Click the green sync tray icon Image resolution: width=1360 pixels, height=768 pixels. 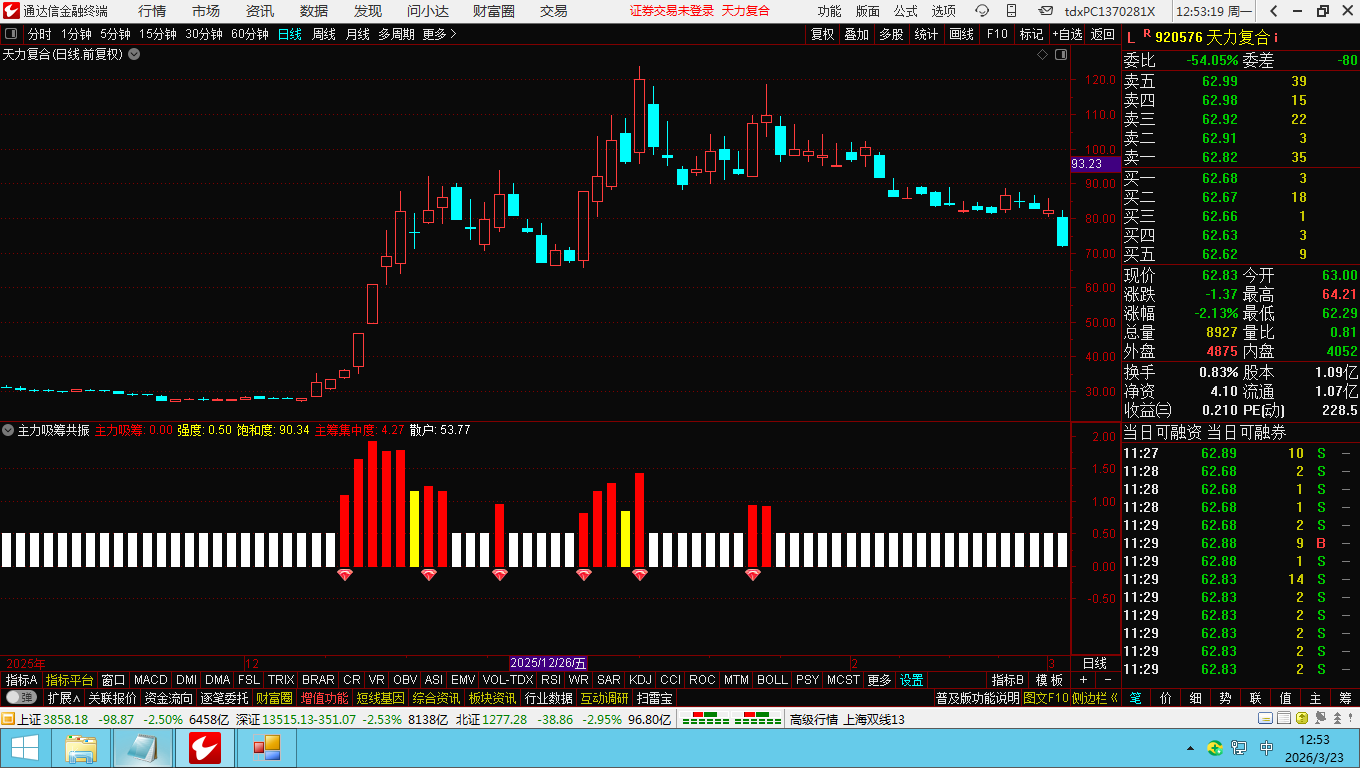[1215, 748]
